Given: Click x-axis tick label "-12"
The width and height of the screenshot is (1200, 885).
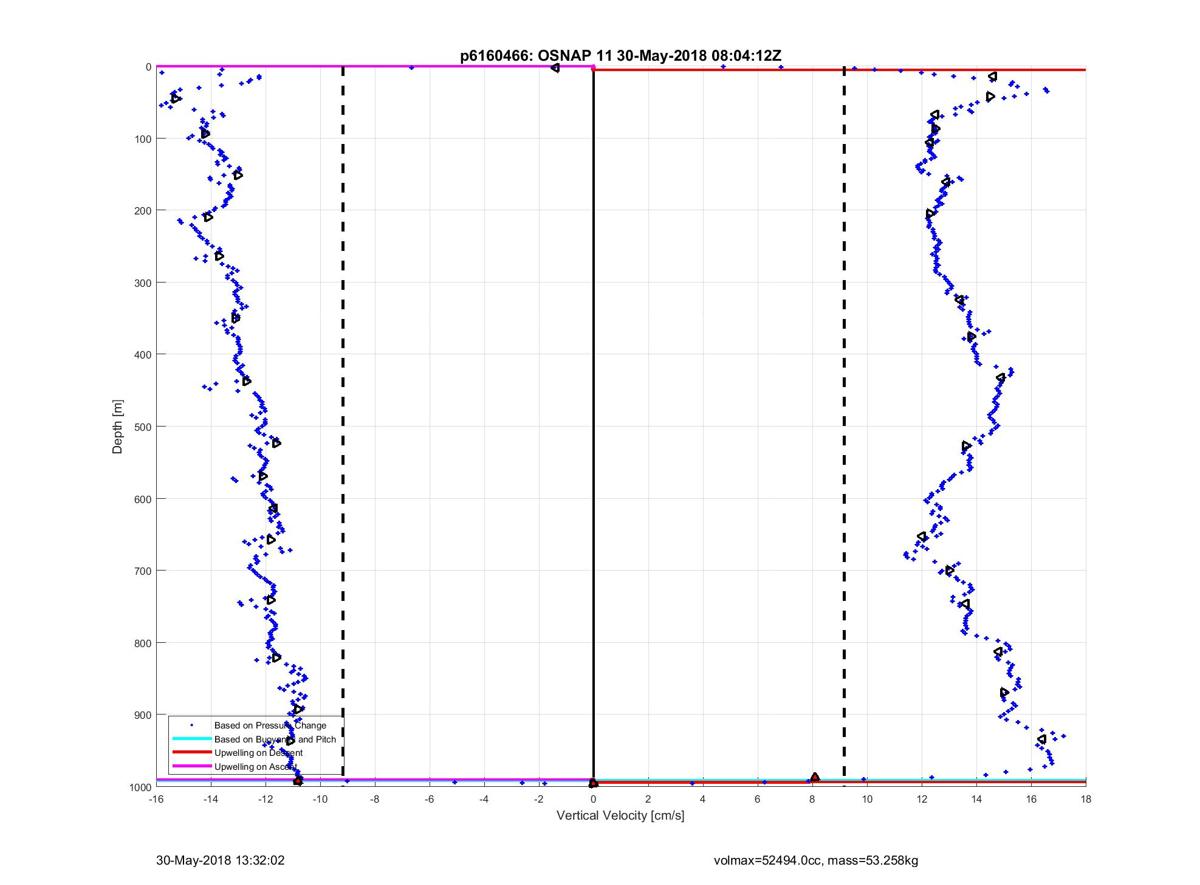Looking at the screenshot, I should click(266, 799).
